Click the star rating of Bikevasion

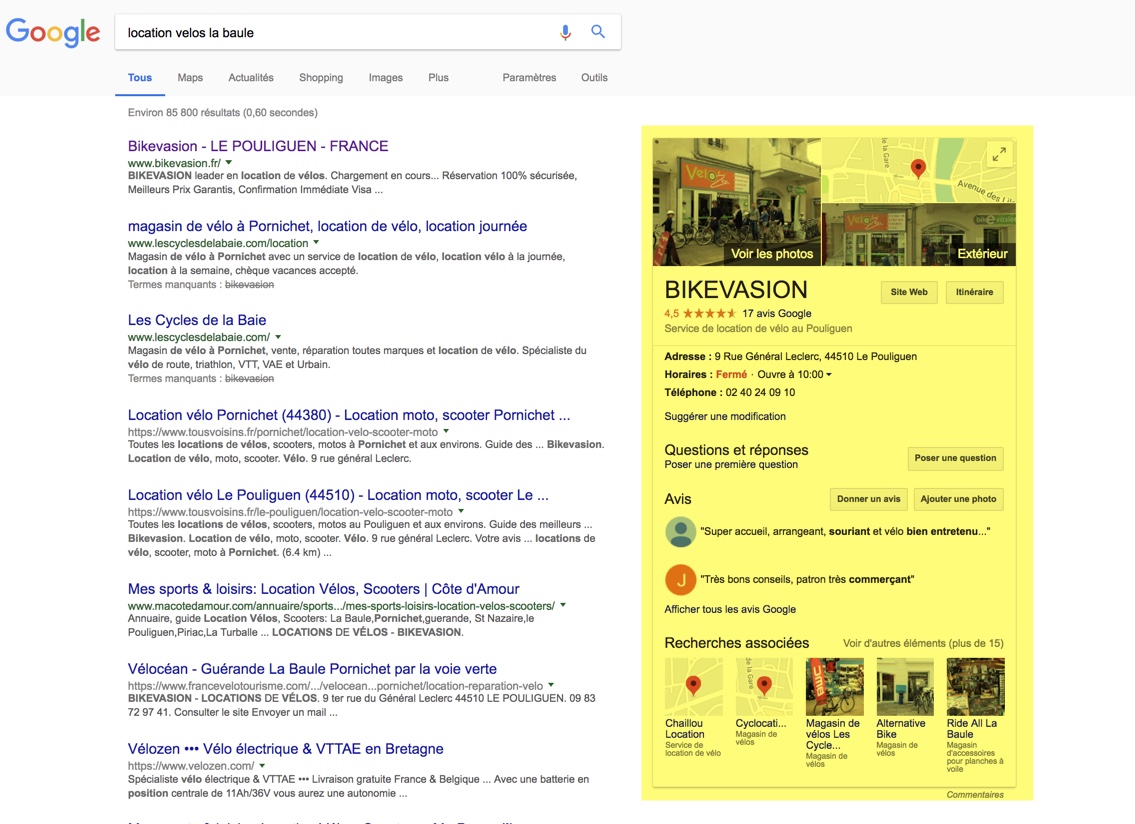709,314
